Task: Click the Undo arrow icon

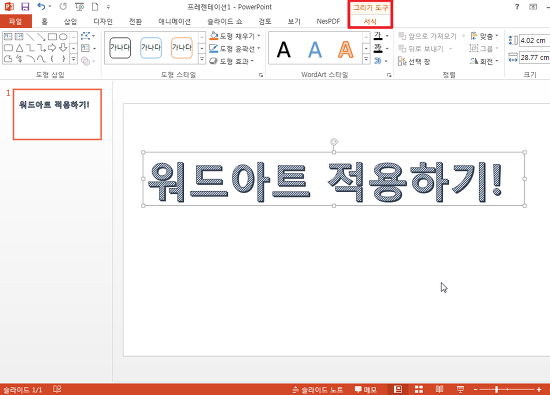Action: click(41, 6)
